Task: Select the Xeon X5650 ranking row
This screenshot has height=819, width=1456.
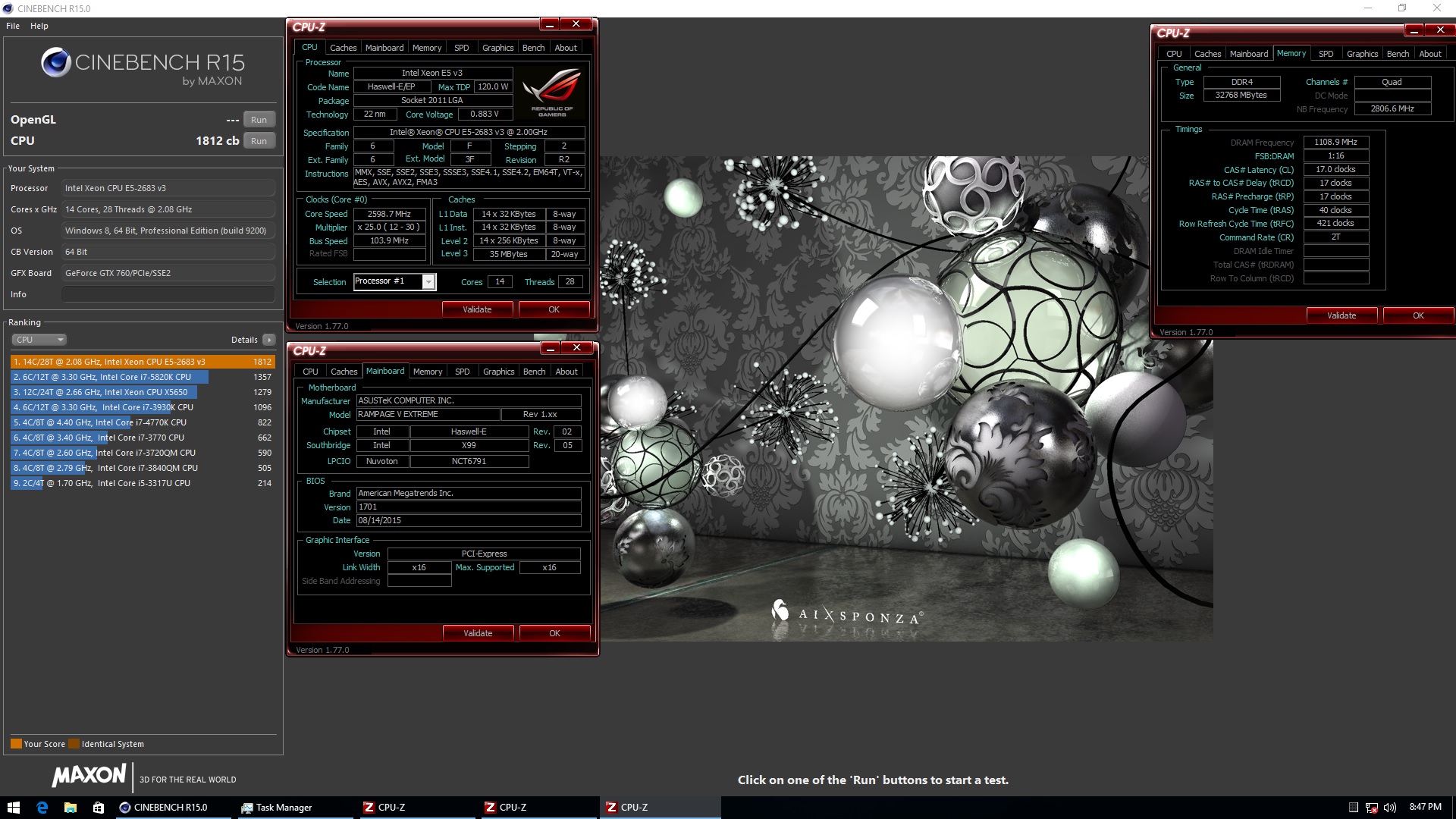Action: coord(143,392)
